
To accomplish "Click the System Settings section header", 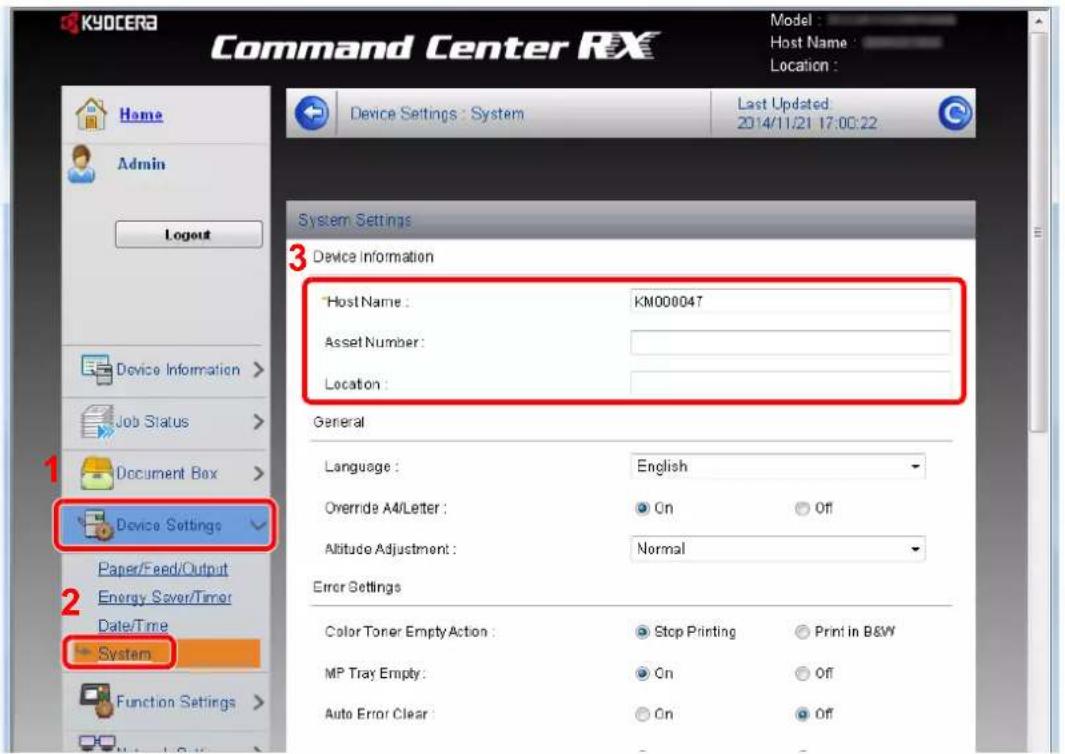I will coord(630,220).
